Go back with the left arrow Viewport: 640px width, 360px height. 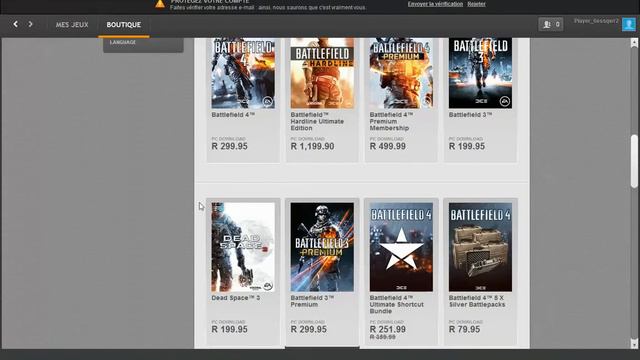coord(16,24)
